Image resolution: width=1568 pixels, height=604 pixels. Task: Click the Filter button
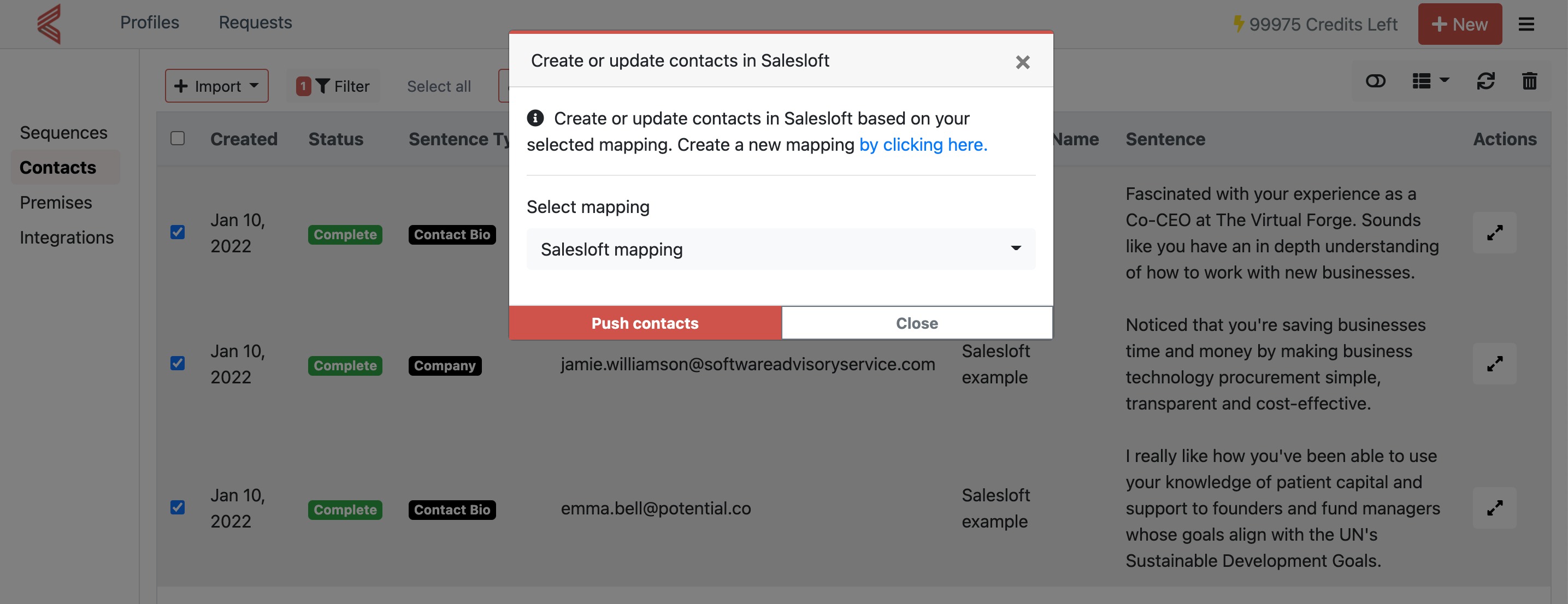click(334, 86)
